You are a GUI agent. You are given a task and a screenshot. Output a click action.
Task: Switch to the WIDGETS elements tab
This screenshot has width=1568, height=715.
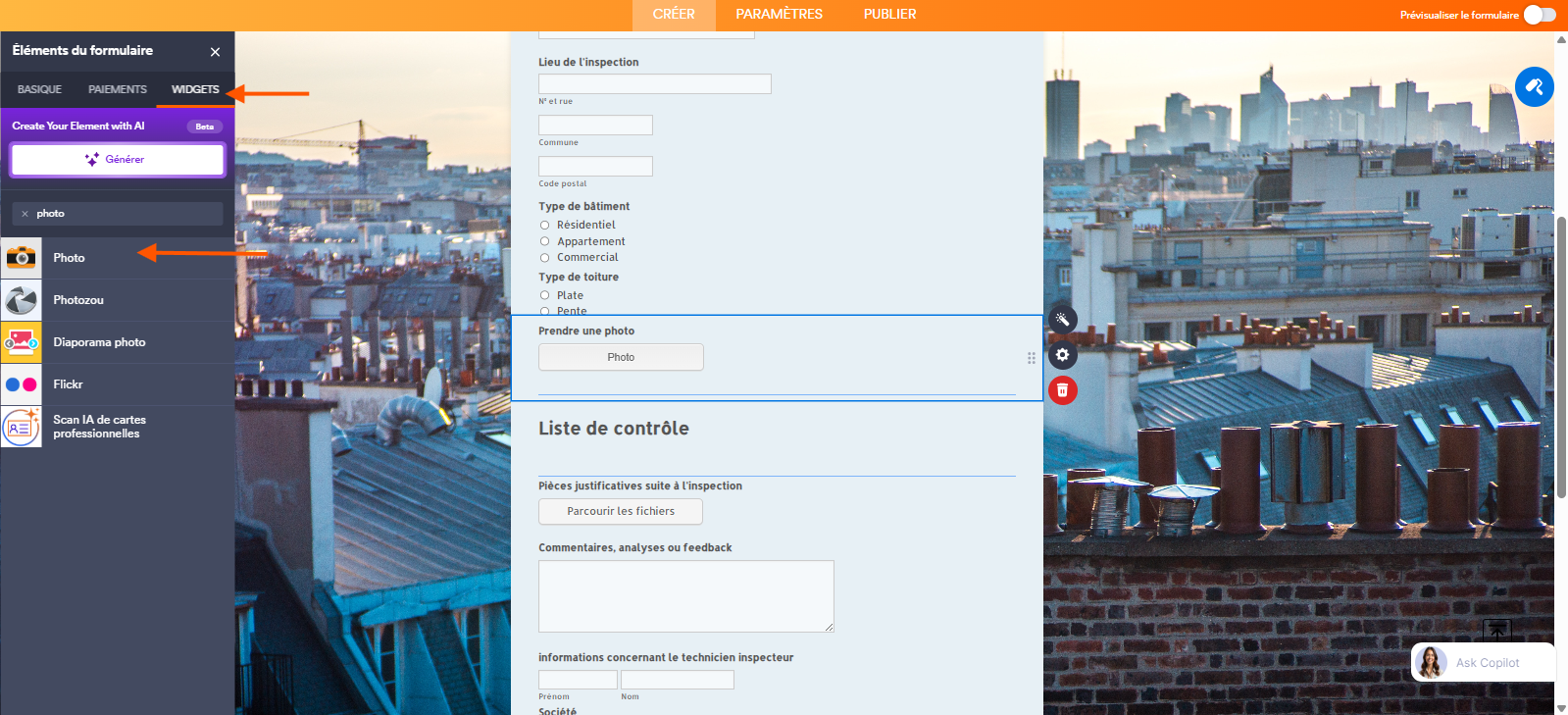point(195,89)
